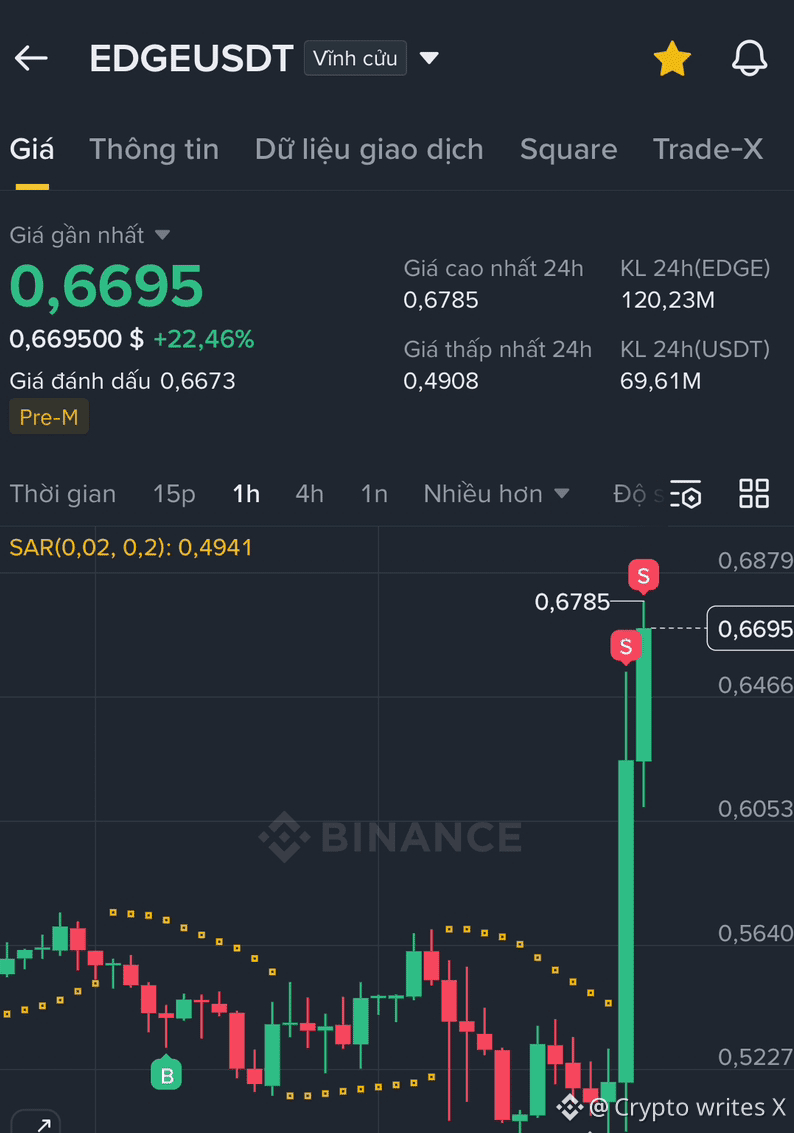Tap the 0,6785 high price label
This screenshot has height=1133, width=794.
point(572,602)
